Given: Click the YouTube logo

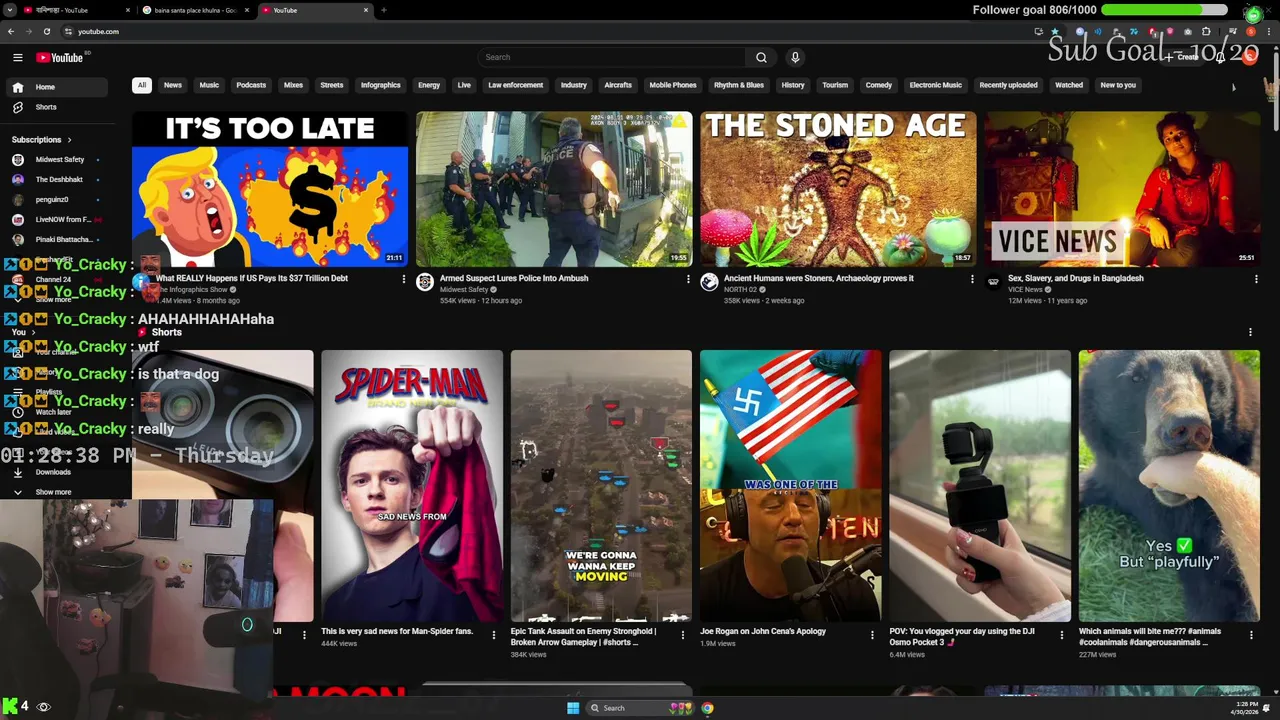Looking at the screenshot, I should [60, 57].
